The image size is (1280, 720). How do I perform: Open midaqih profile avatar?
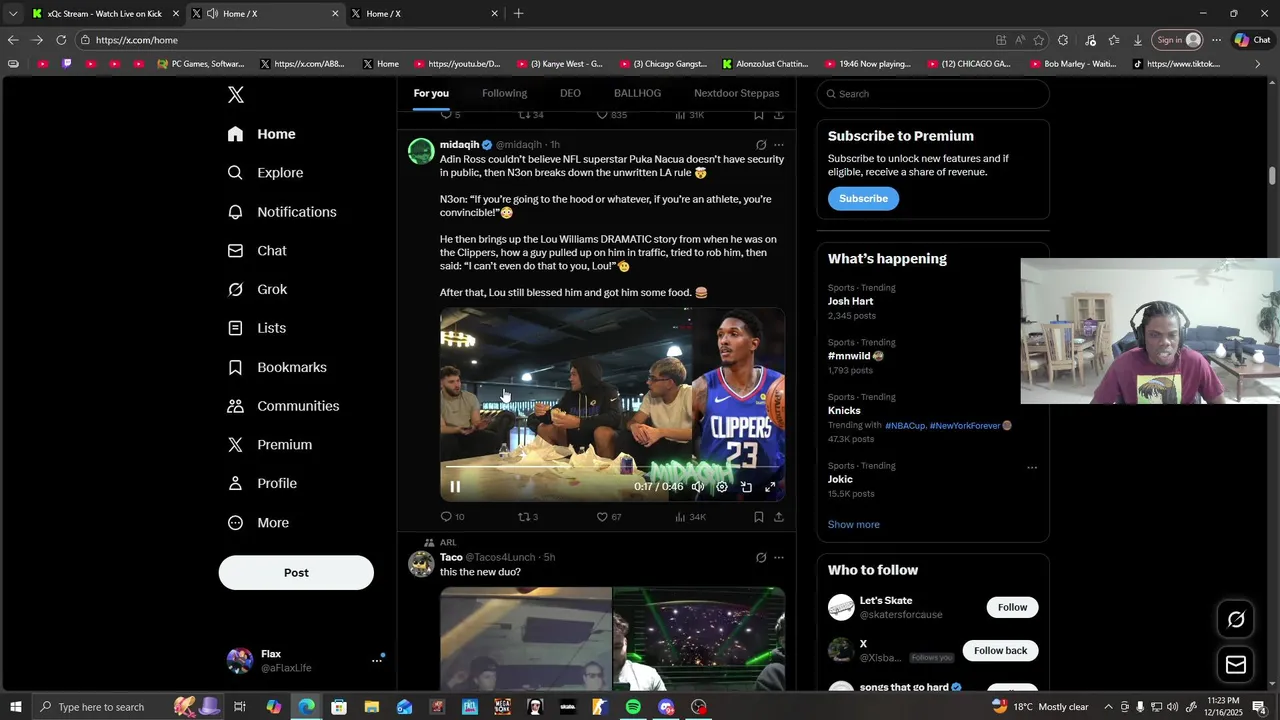[421, 151]
